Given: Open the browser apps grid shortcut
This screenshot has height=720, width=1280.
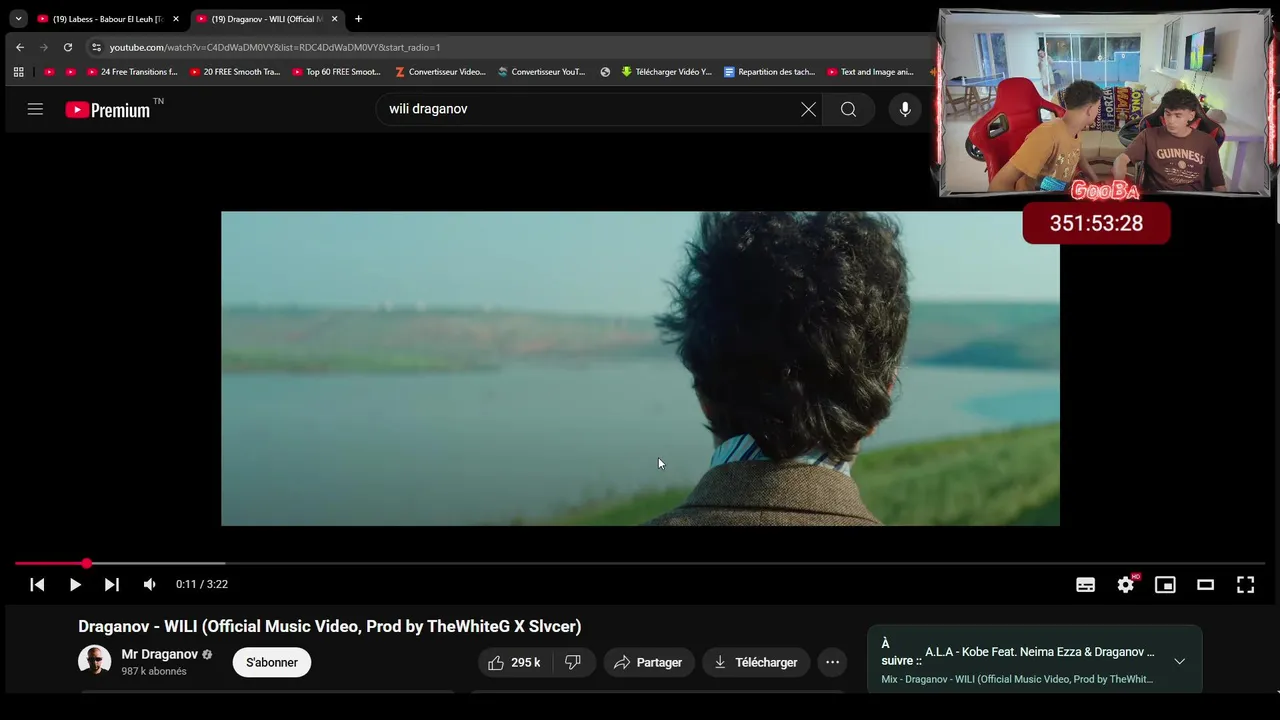Looking at the screenshot, I should point(18,72).
